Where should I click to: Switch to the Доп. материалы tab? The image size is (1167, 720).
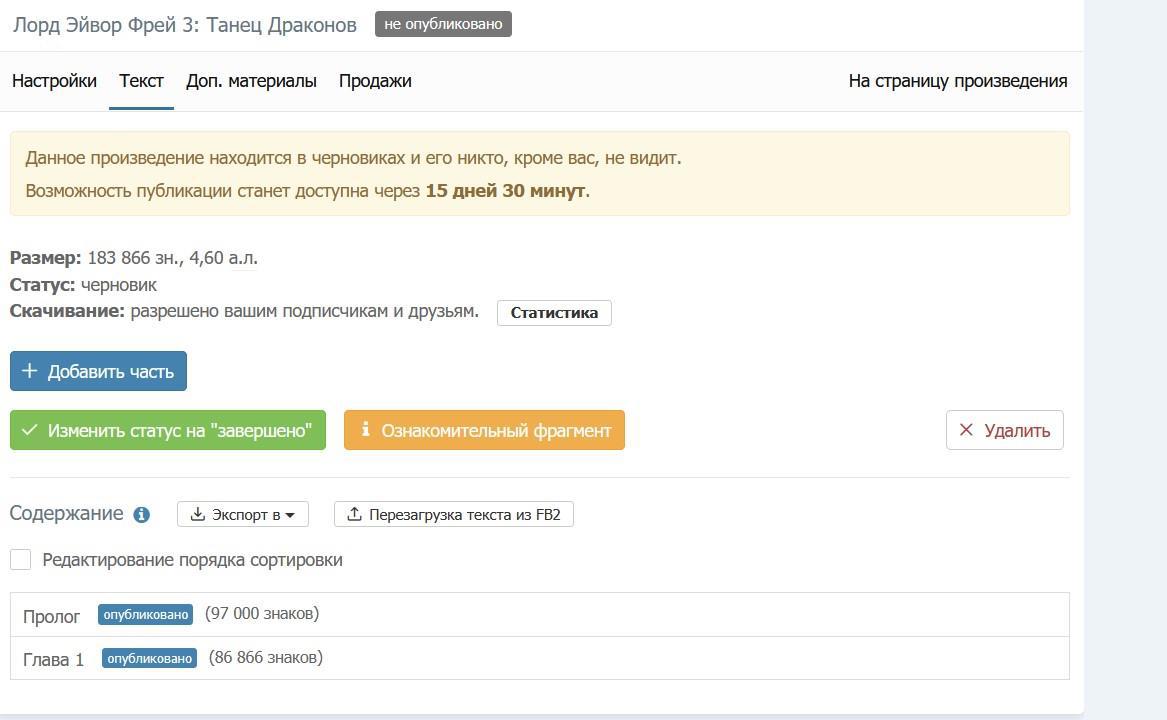pyautogui.click(x=252, y=81)
